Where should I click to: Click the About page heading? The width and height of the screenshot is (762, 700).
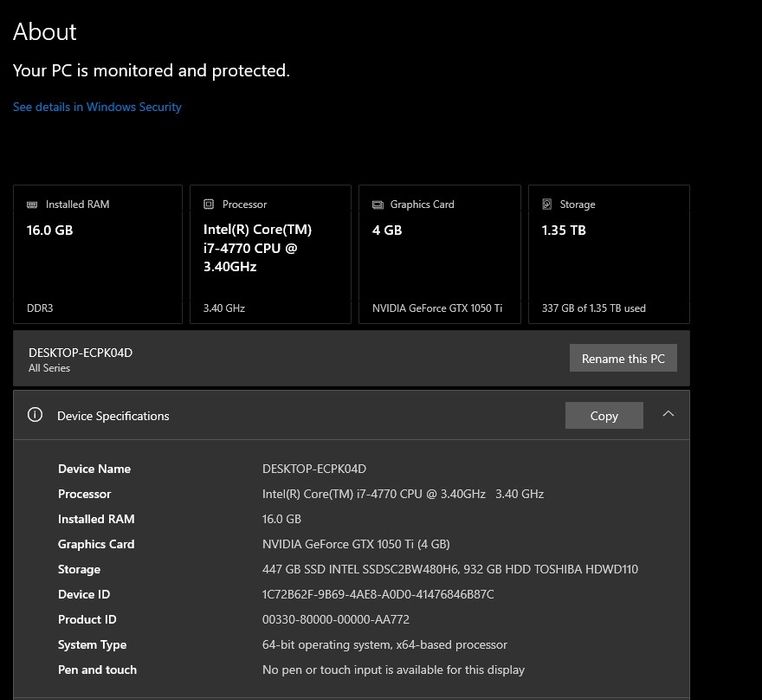tap(45, 32)
